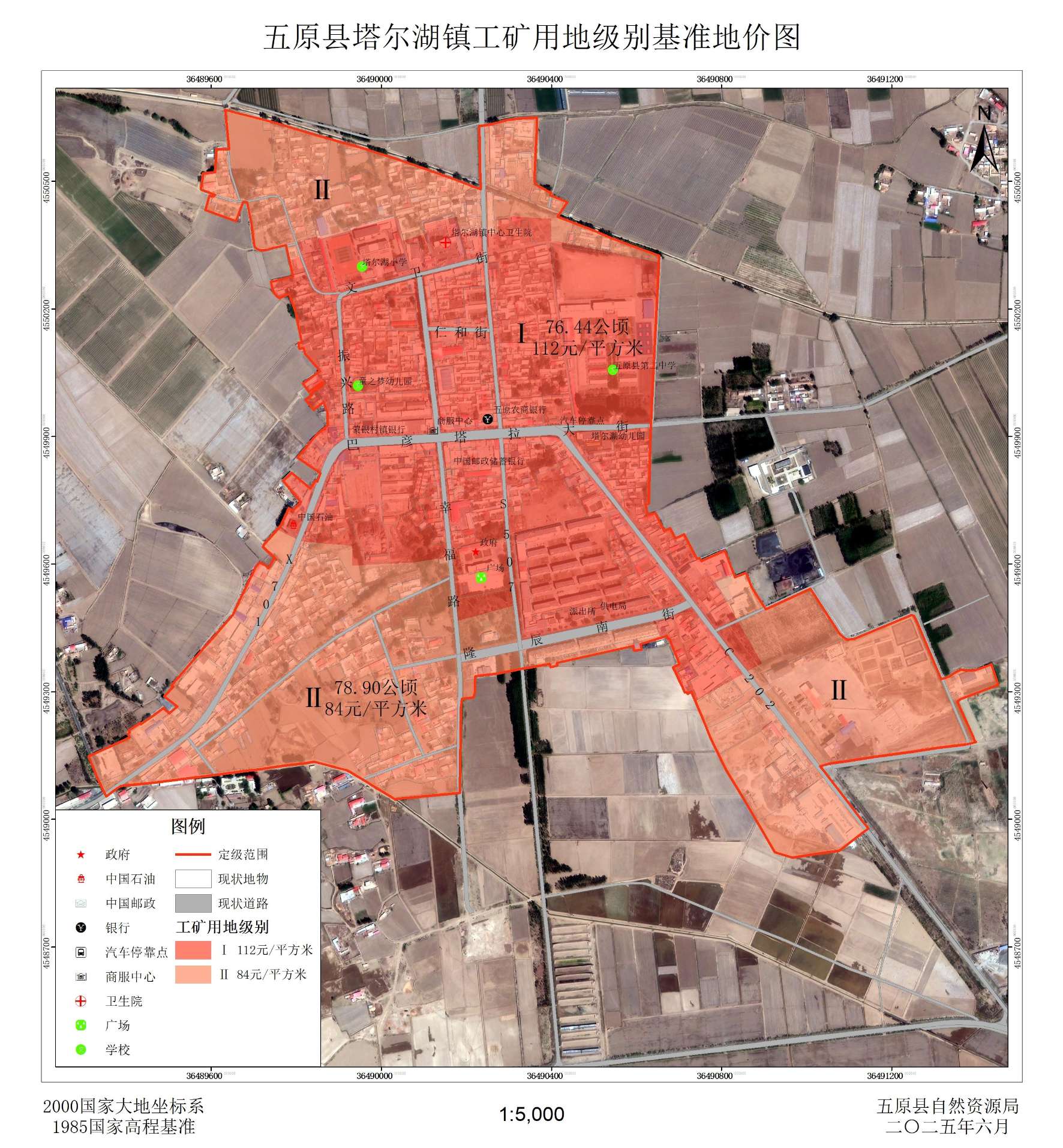Click the bank marker beside 五原农商银行

point(488,419)
